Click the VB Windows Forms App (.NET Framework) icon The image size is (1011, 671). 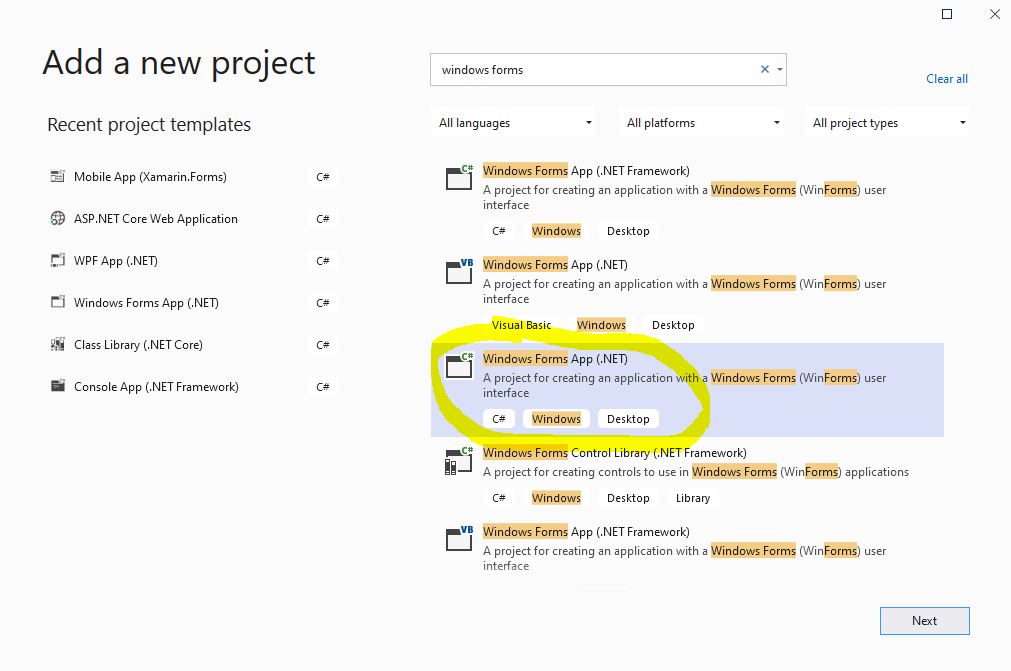[459, 538]
